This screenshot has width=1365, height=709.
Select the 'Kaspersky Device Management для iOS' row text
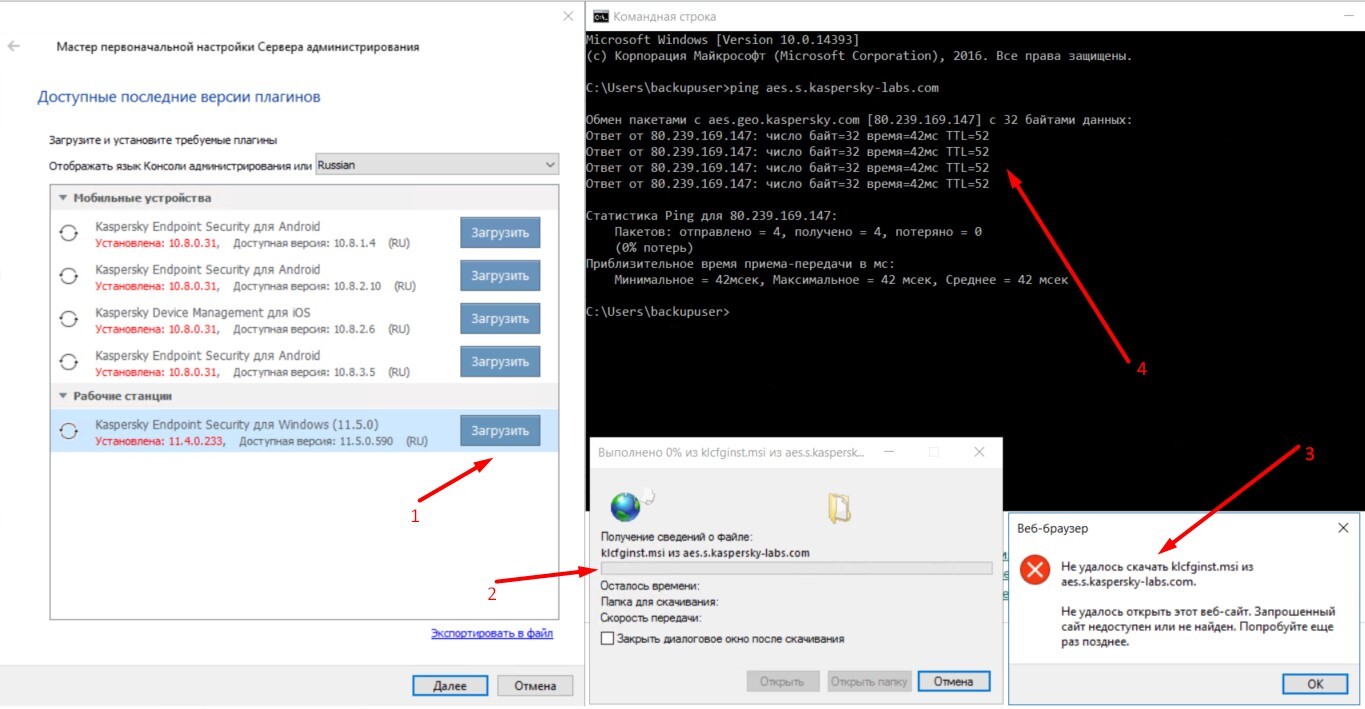[x=203, y=312]
